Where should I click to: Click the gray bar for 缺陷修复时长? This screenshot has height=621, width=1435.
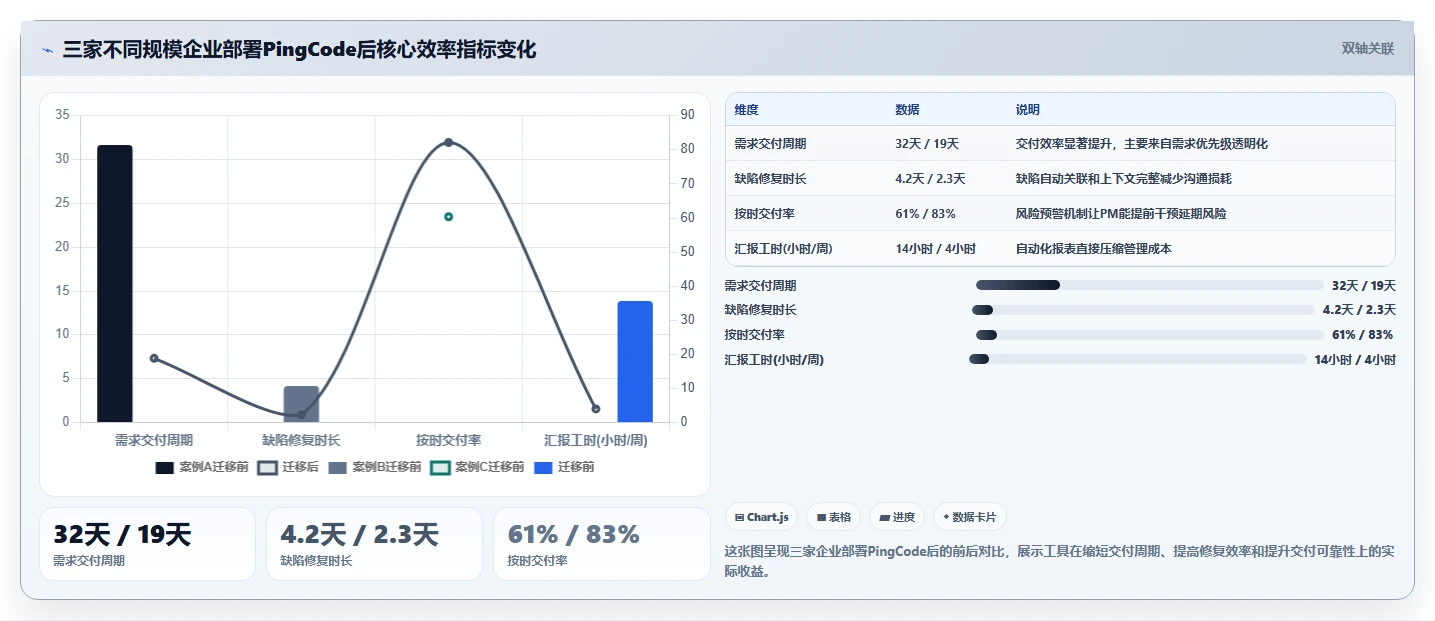pyautogui.click(x=301, y=404)
